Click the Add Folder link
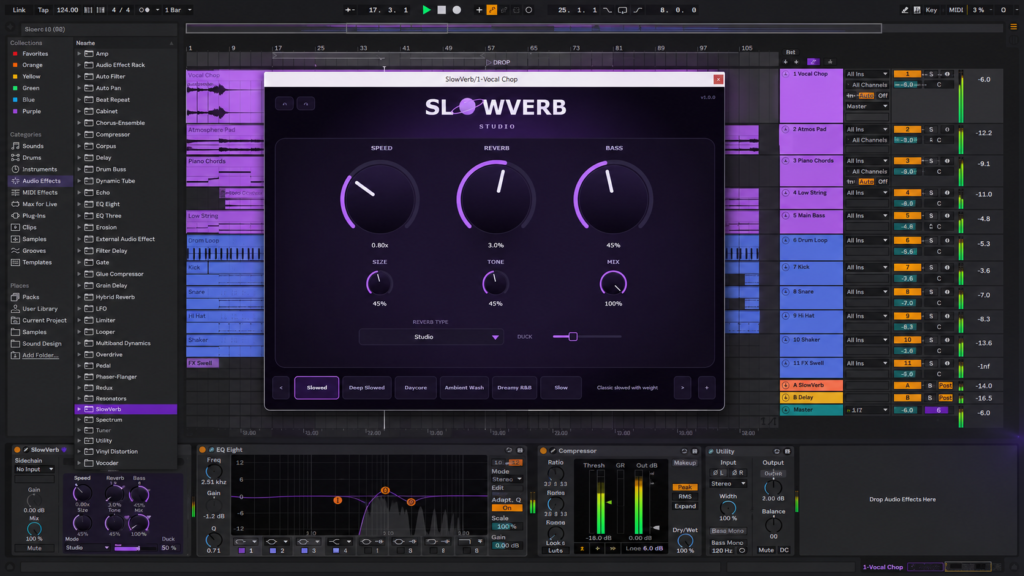The width and height of the screenshot is (1024, 576). 40,355
